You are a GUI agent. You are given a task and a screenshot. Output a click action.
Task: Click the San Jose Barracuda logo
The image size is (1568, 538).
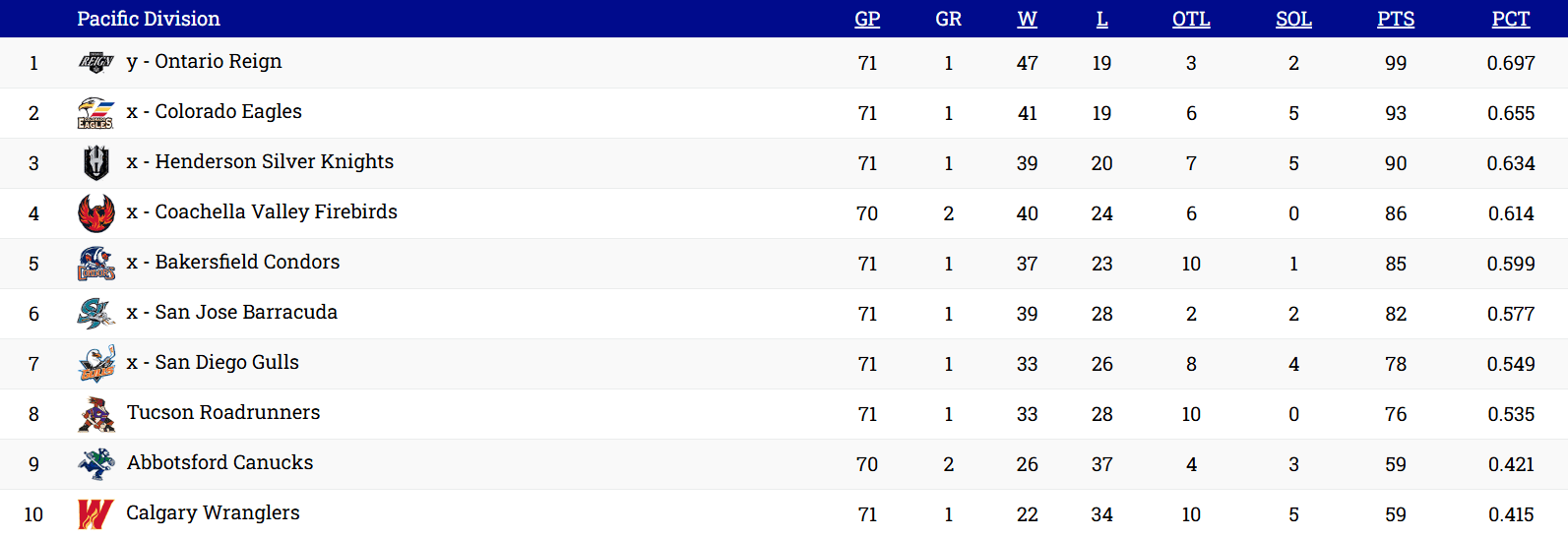95,314
